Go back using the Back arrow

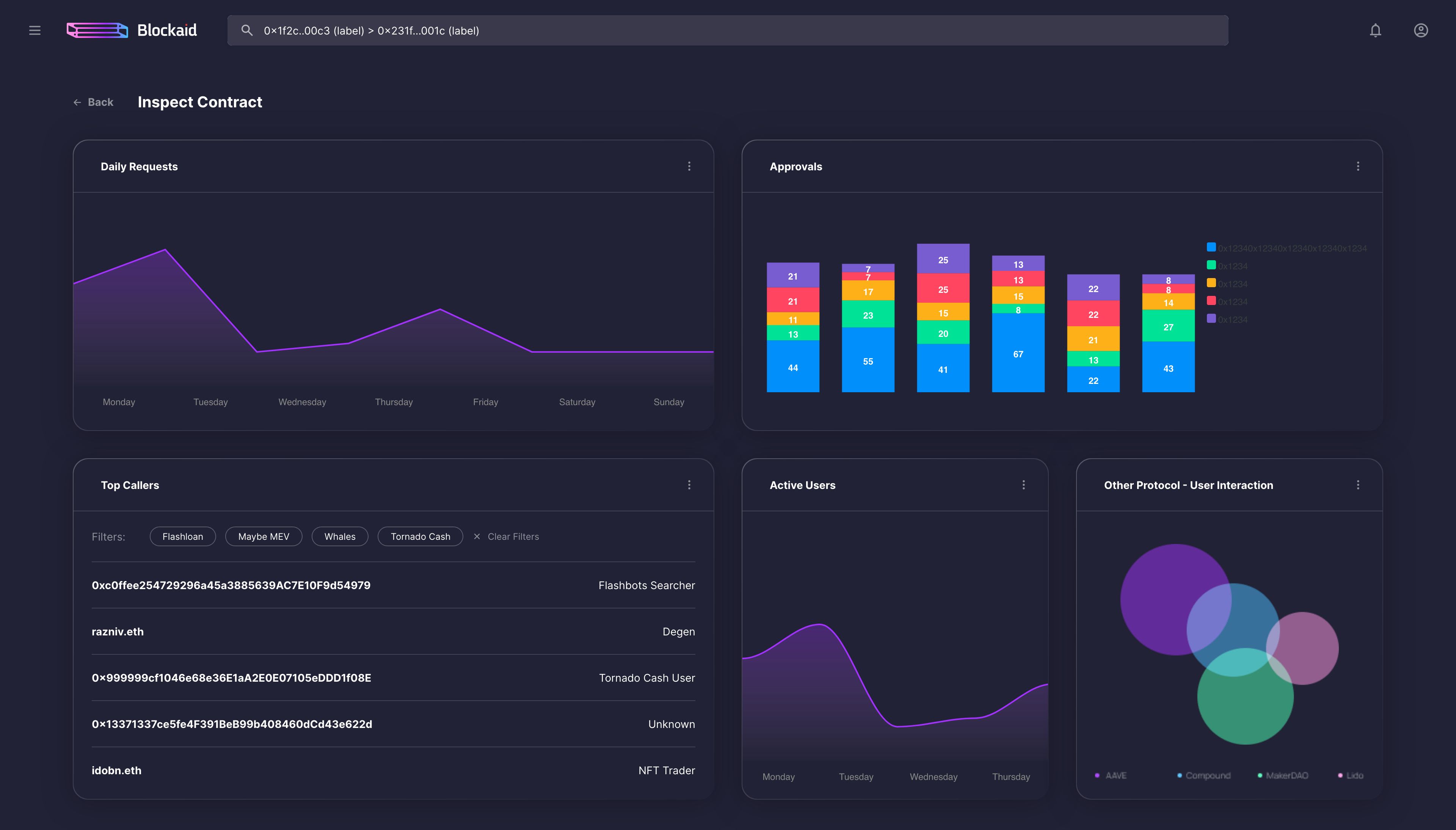point(93,102)
